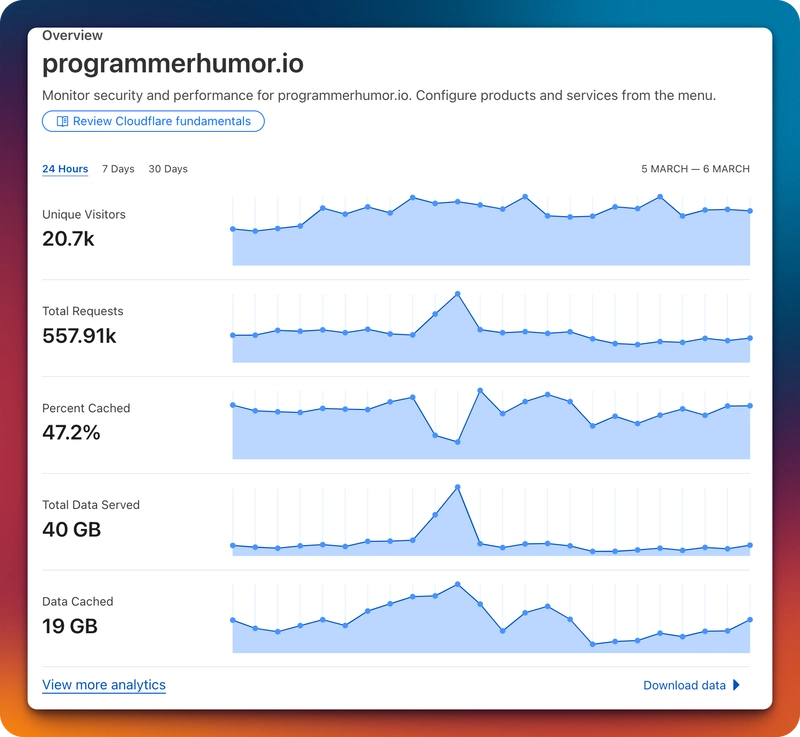Click the peak point on Data Cached chart
This screenshot has height=737, width=800.
pos(458,584)
